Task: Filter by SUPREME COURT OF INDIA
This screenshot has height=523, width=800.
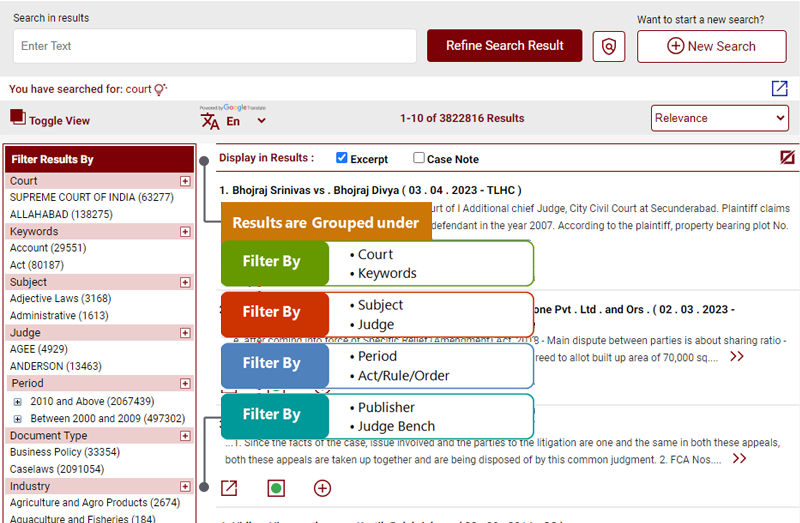Action: 92,198
